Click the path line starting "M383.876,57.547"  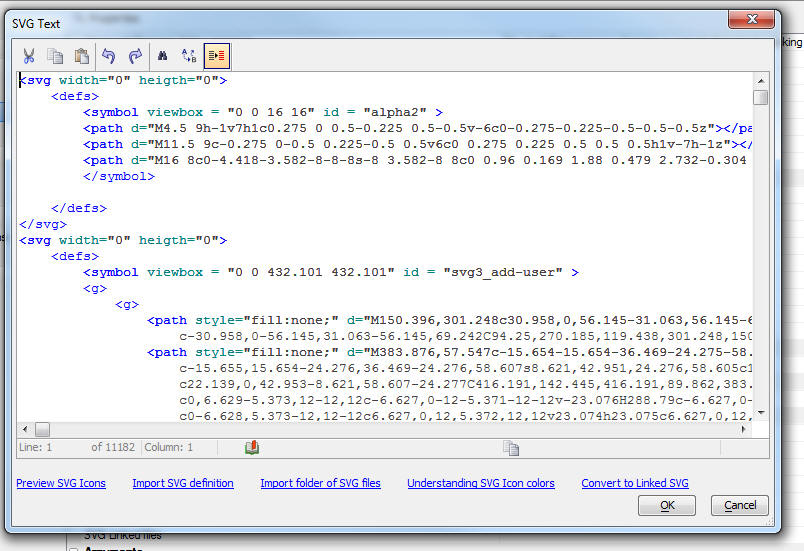[x=450, y=352]
